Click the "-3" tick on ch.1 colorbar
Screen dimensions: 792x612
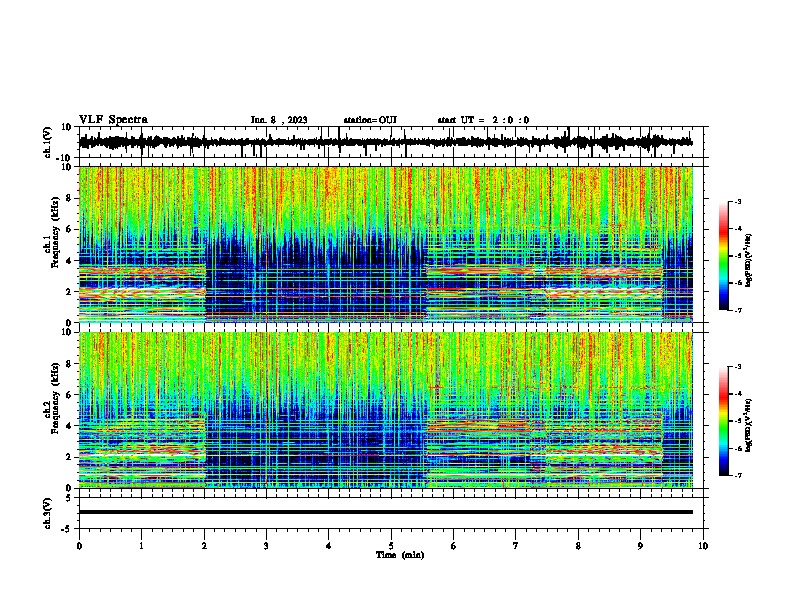tap(738, 201)
